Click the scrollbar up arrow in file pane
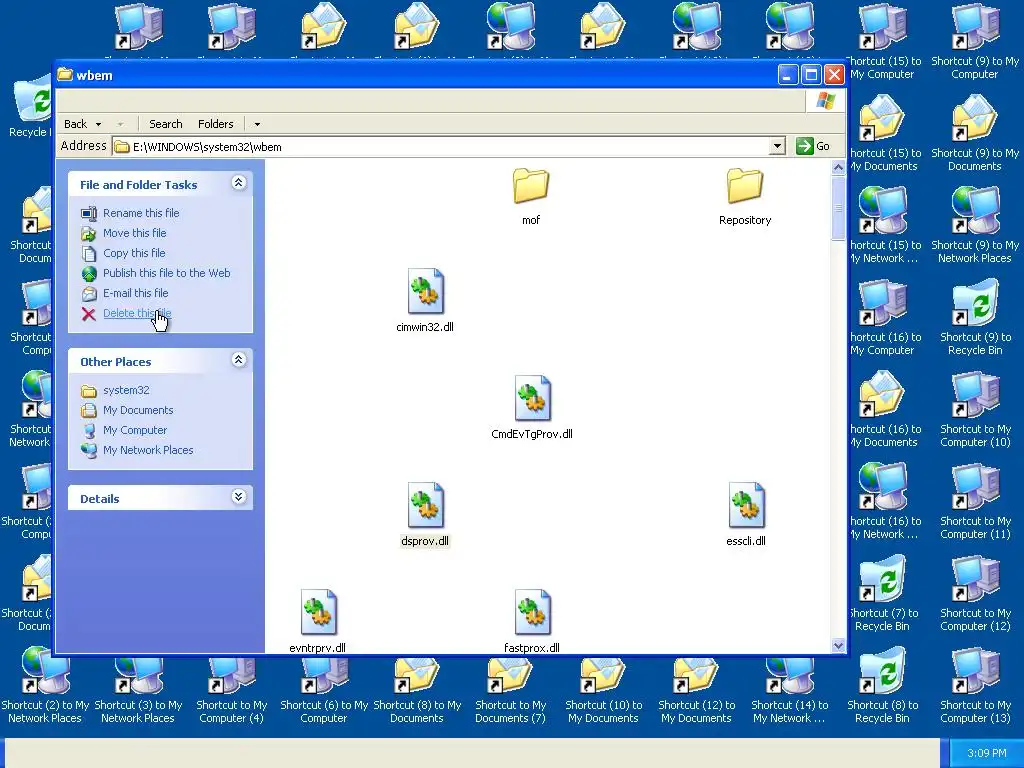This screenshot has width=1024, height=768. tap(839, 168)
